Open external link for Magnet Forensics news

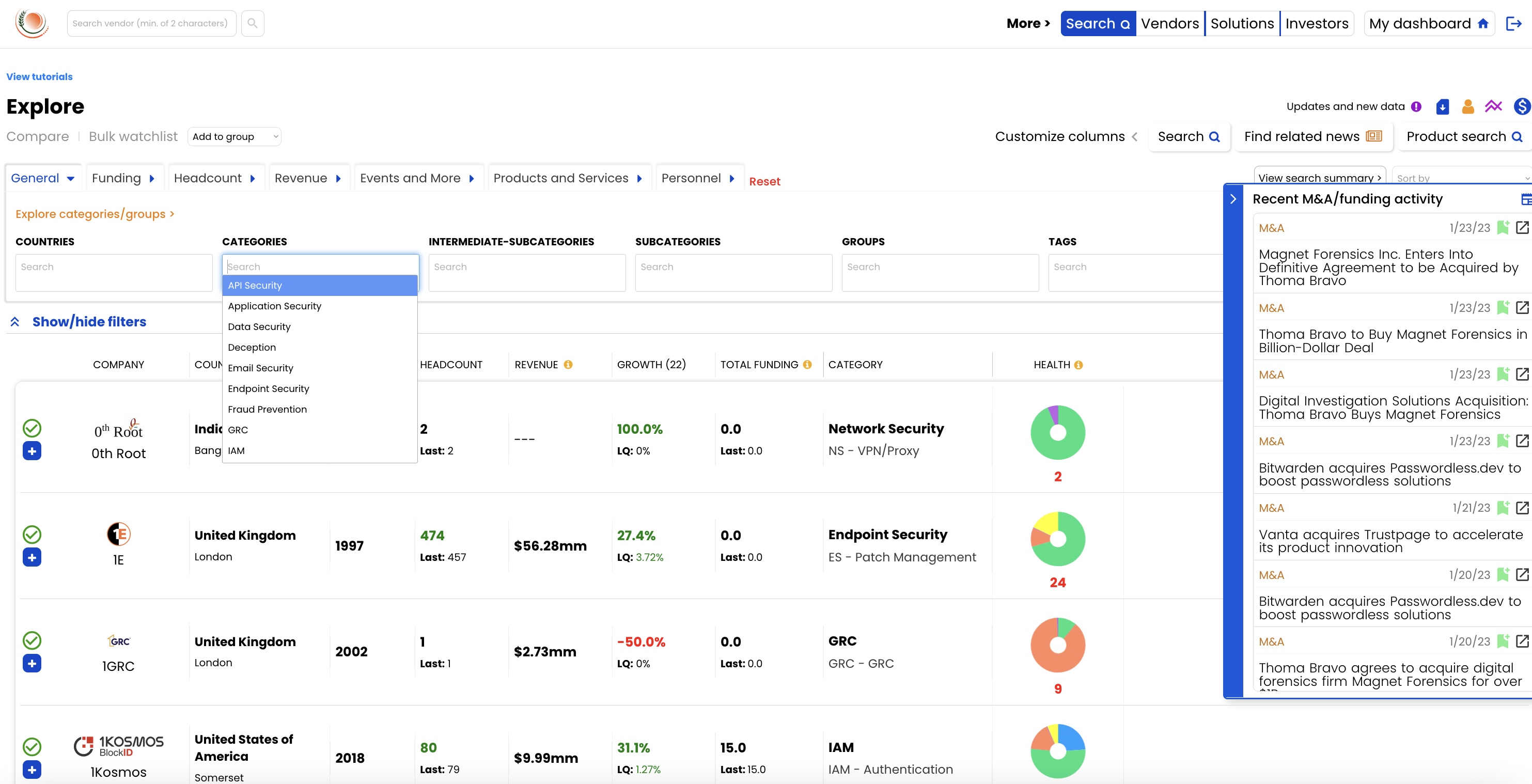1522,228
